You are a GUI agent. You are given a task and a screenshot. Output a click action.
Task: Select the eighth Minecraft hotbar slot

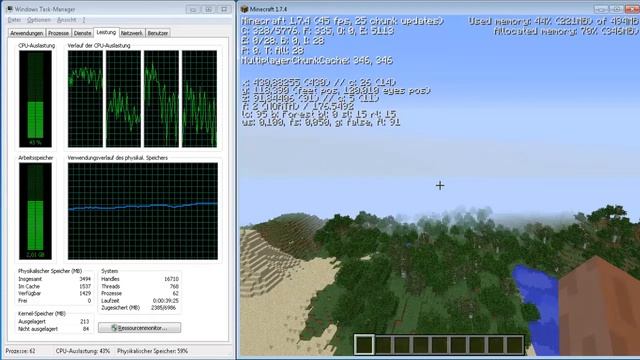[496, 345]
